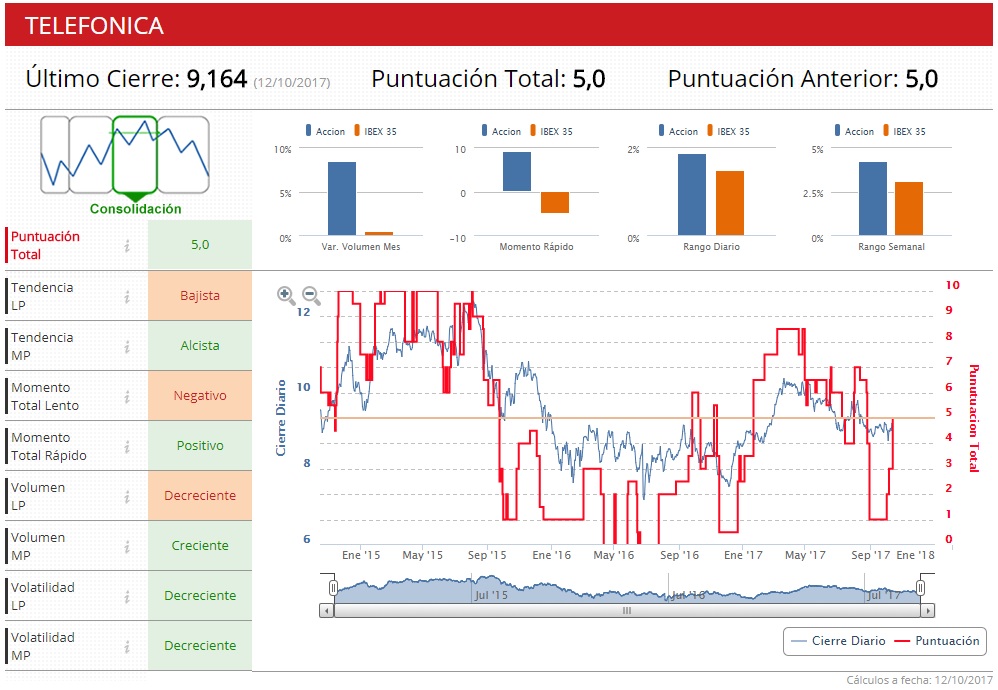Click the blue Accion bar in Var. Volumen Mes

tap(342, 199)
